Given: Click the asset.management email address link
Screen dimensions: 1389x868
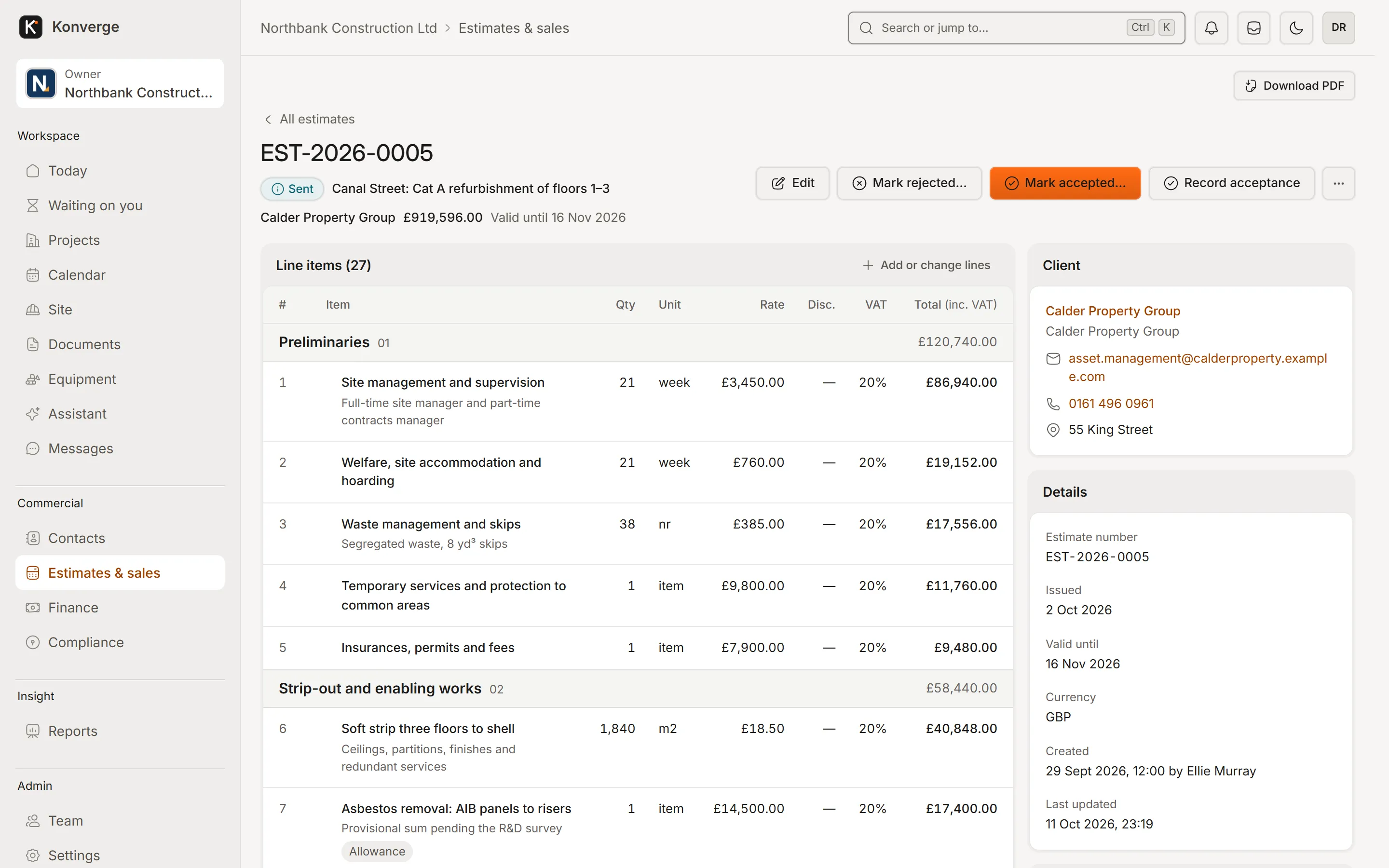Looking at the screenshot, I should point(1198,367).
